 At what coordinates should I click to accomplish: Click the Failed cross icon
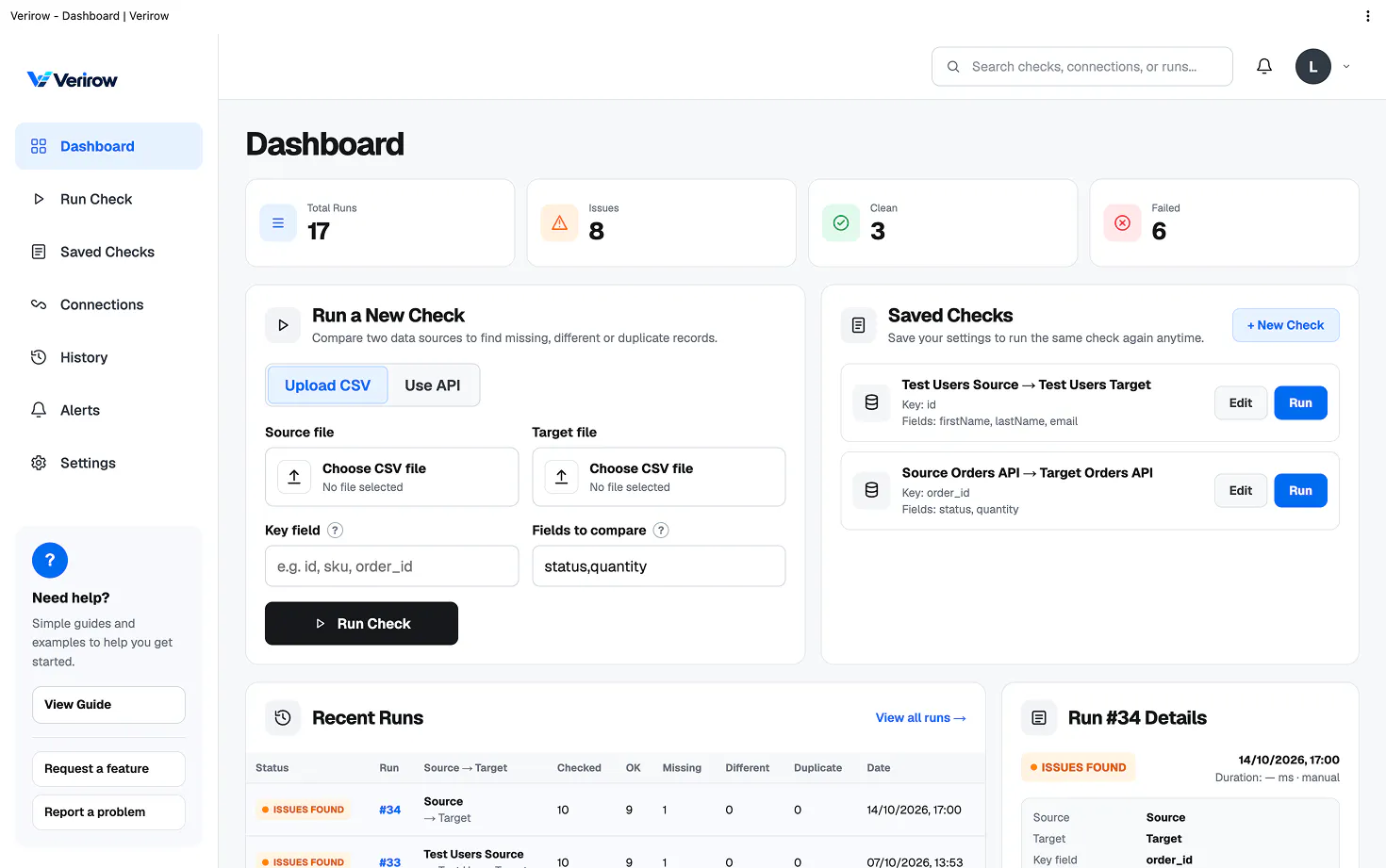1122,223
